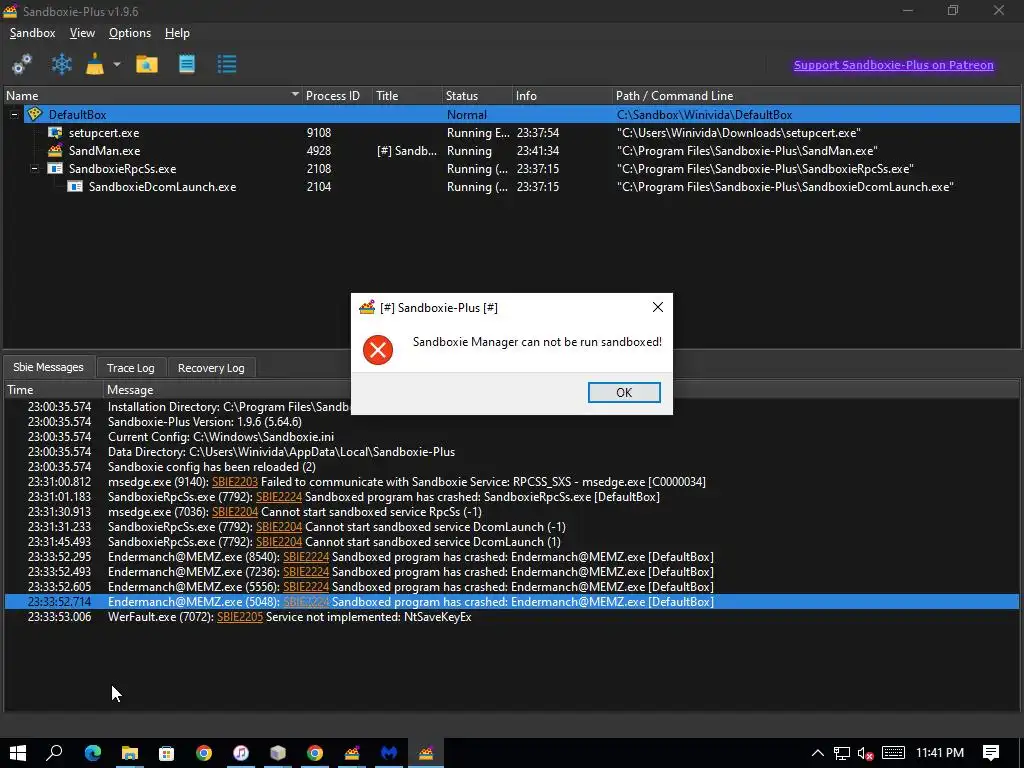The width and height of the screenshot is (1024, 768).
Task: Click the SandMan.exe process icon
Action: 55,151
